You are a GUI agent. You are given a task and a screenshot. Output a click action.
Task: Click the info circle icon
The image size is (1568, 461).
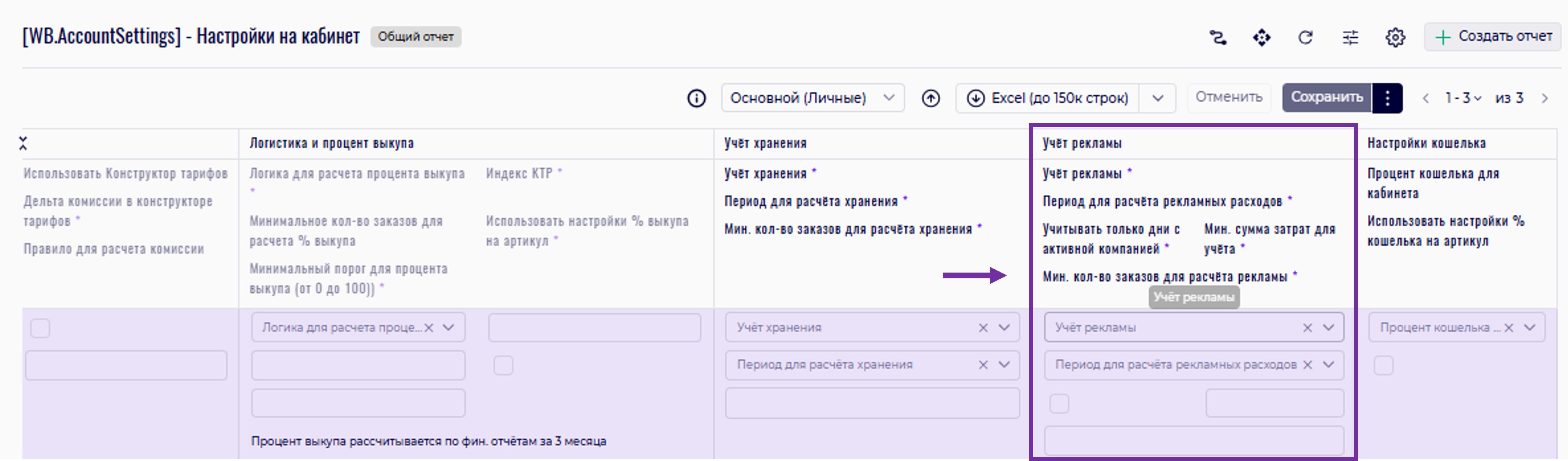tap(696, 98)
